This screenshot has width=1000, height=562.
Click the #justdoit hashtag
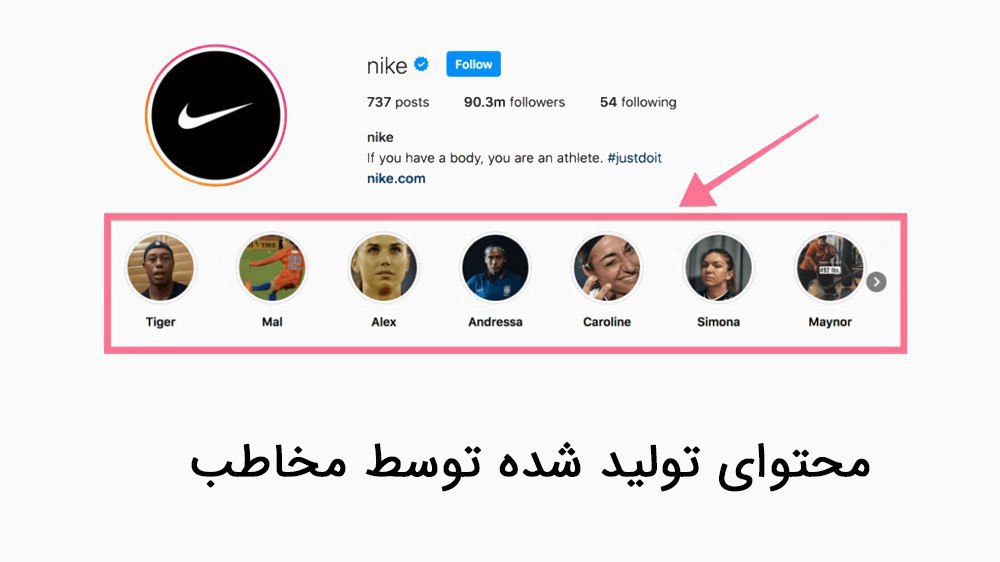635,158
